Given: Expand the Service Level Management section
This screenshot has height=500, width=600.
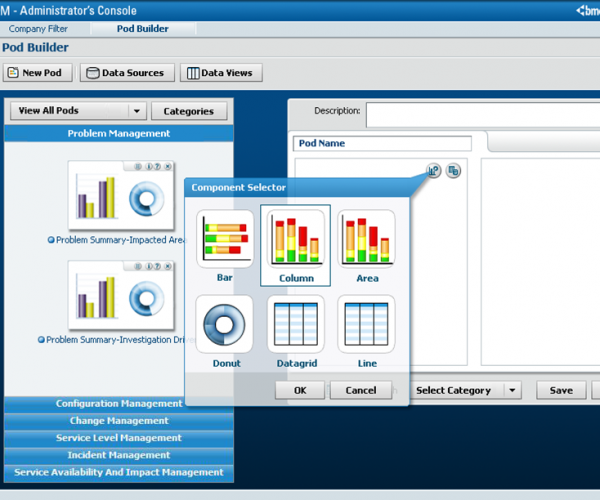Looking at the screenshot, I should coord(119,438).
